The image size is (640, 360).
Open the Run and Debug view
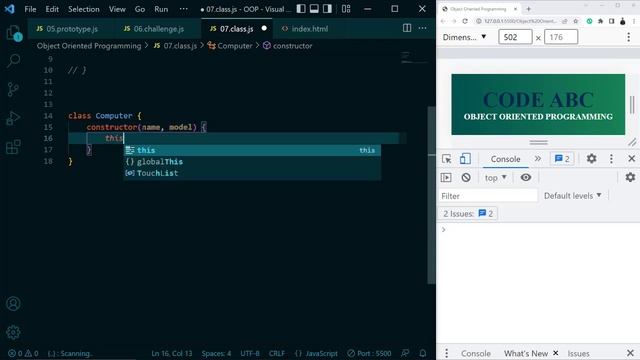pyautogui.click(x=13, y=118)
